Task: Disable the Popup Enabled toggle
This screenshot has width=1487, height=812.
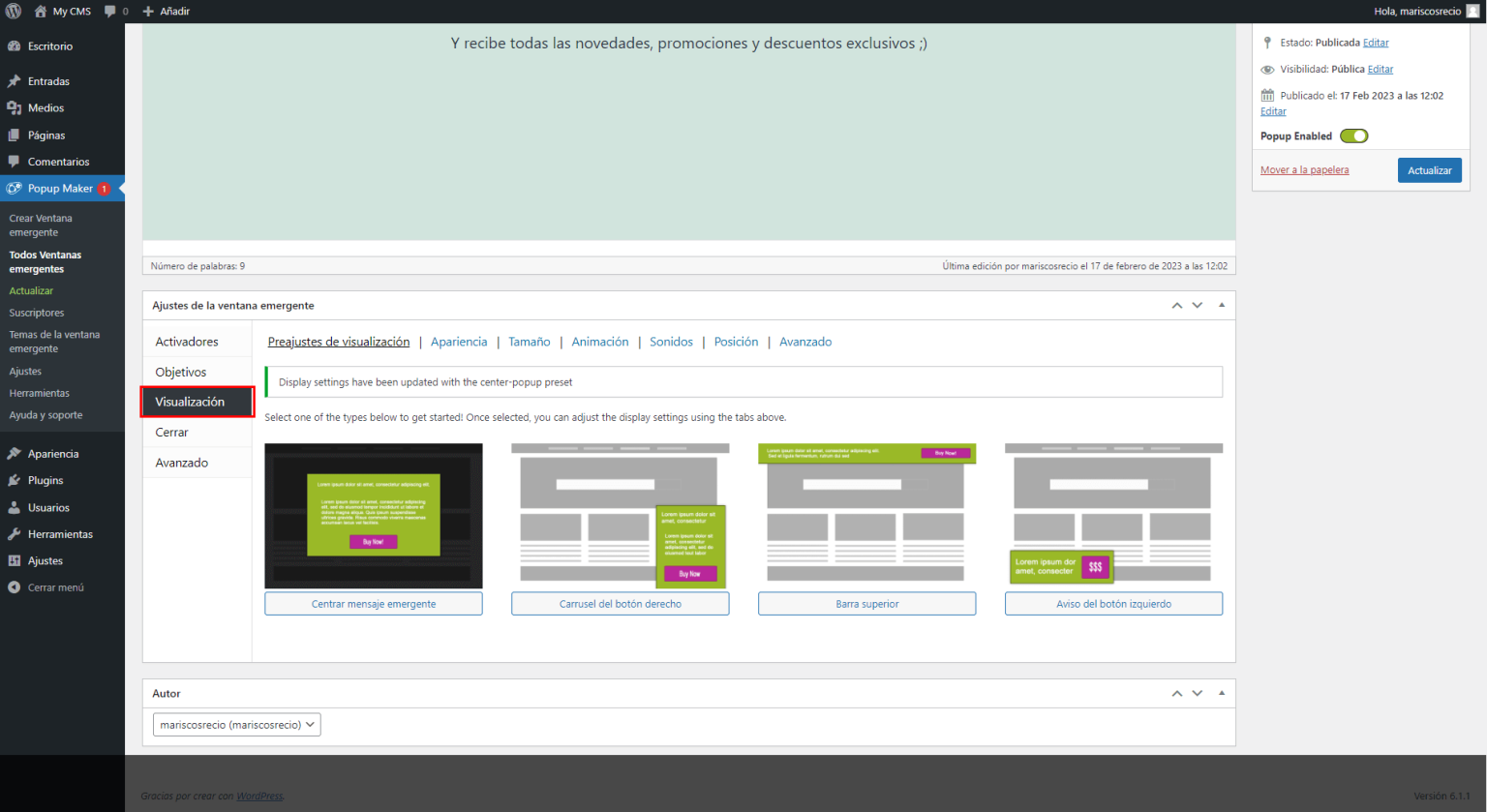Action: click(x=1354, y=135)
